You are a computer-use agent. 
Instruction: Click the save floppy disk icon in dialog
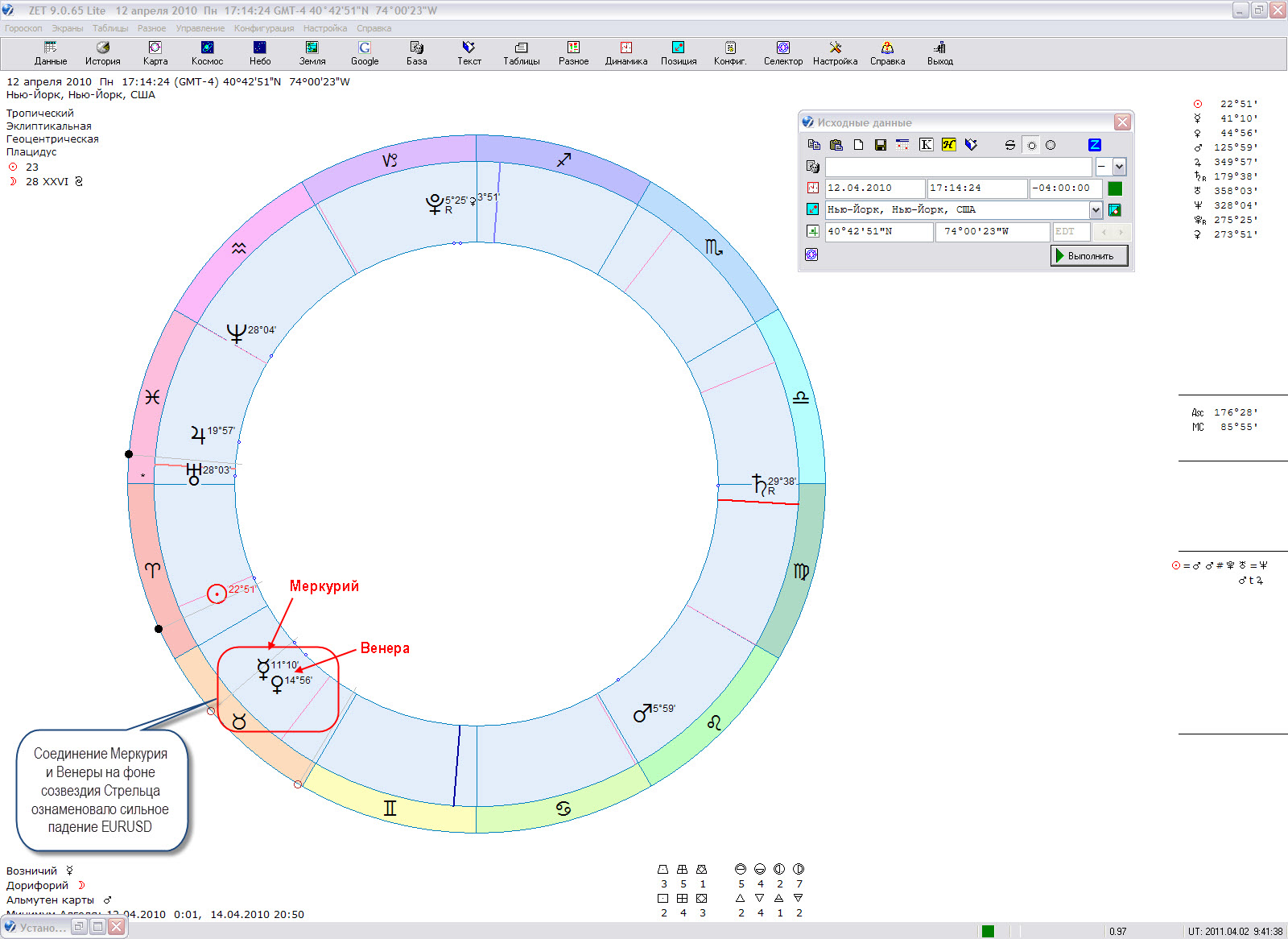coord(881,145)
